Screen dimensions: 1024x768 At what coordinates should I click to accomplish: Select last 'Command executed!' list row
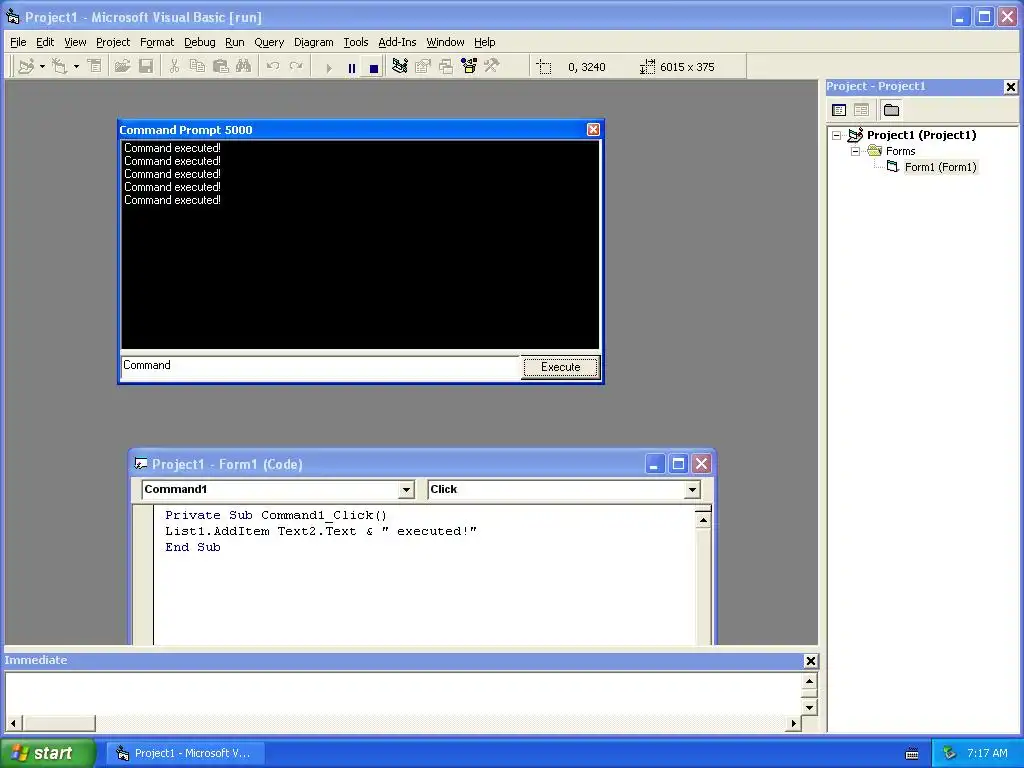172,200
